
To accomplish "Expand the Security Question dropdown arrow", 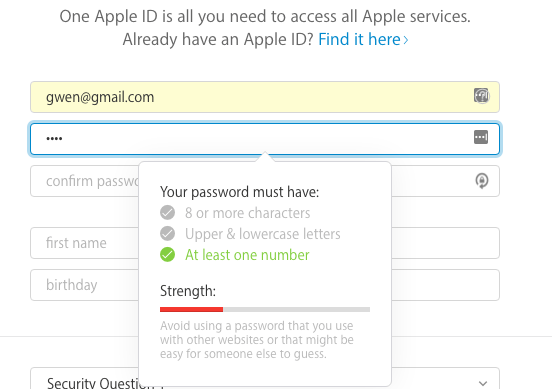I will coord(483,383).
